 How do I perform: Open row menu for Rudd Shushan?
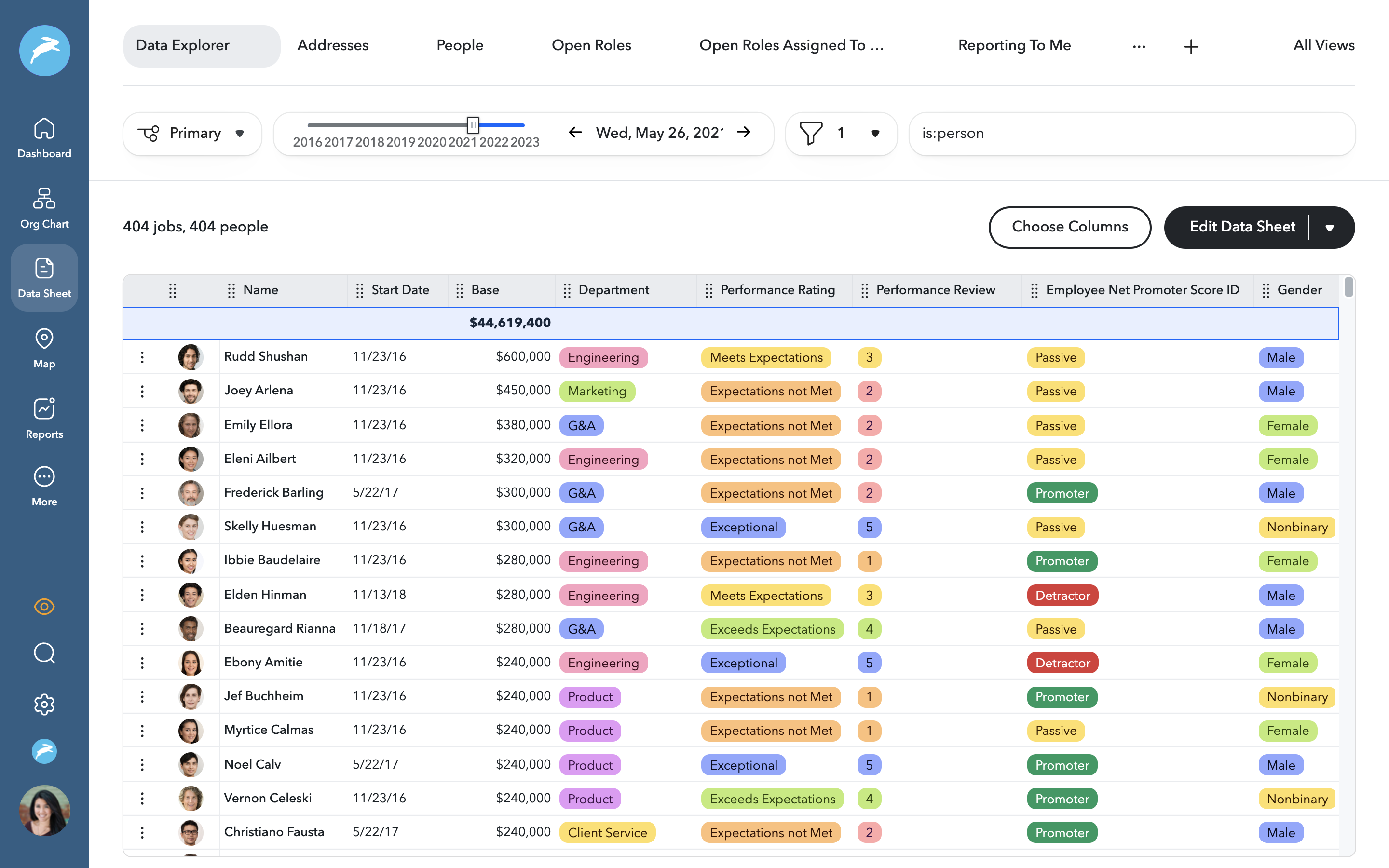coord(142,357)
